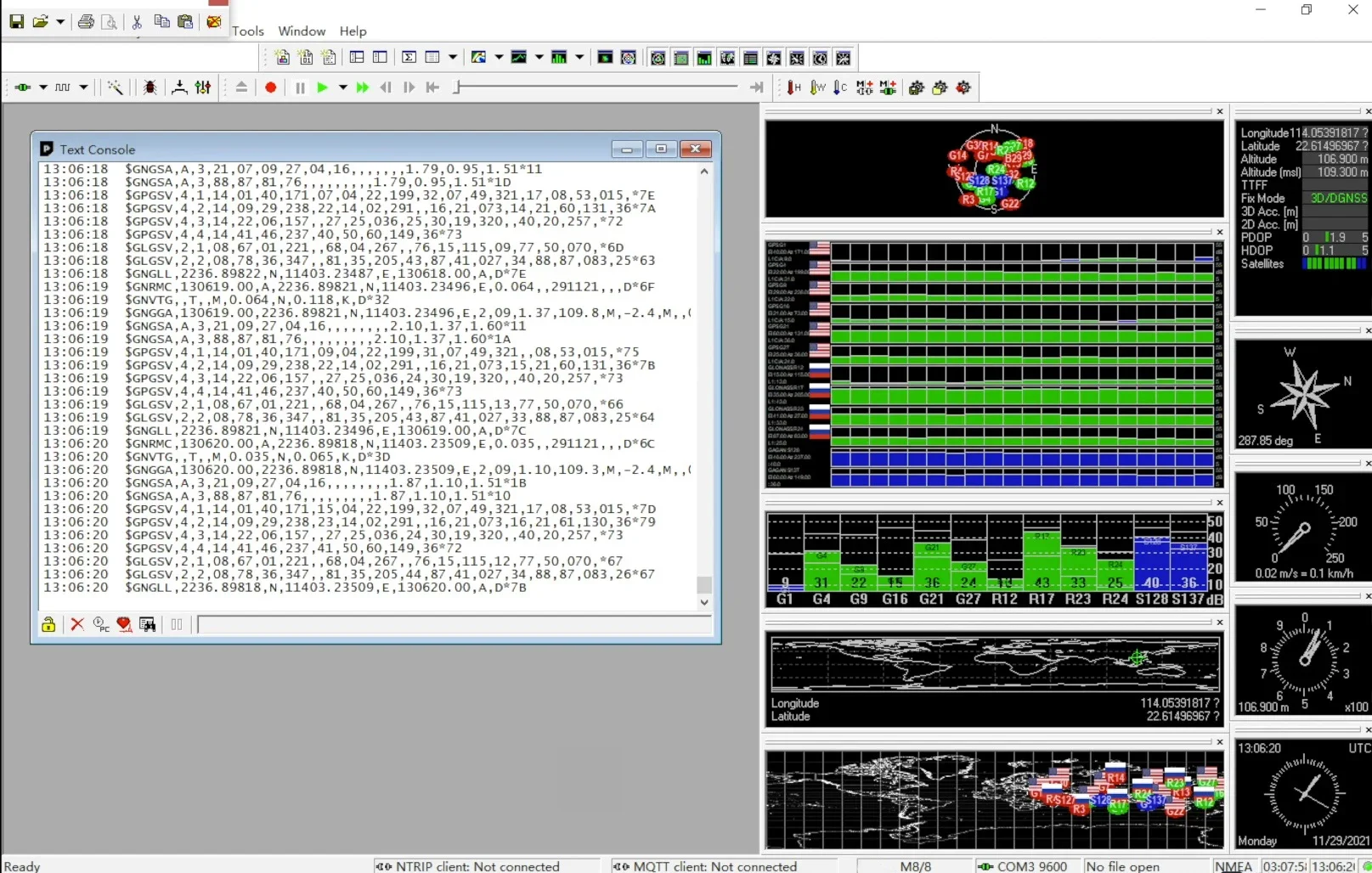Screen dimensions: 1372x873
Task: Expand the receiver connection port dropdown
Action: [42, 87]
